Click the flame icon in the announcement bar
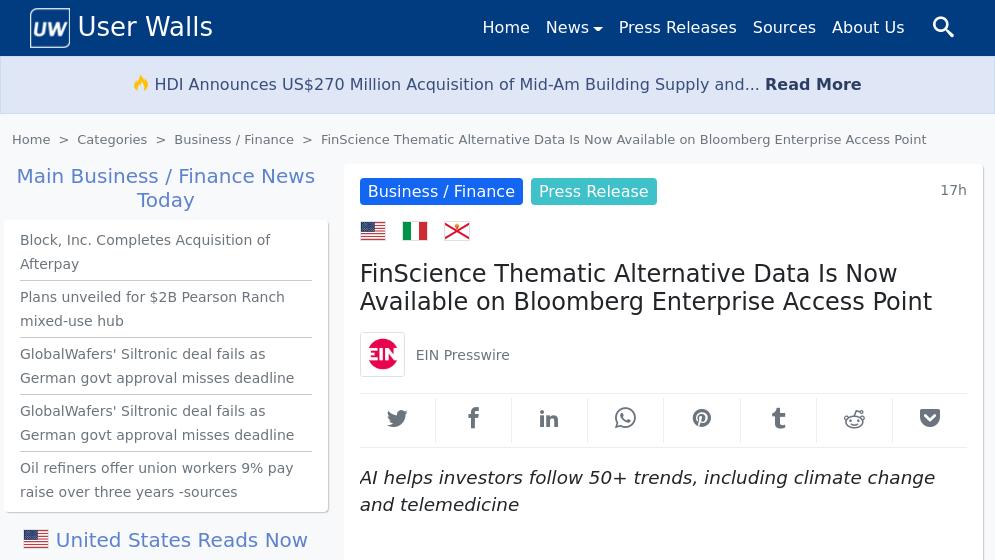 [141, 83]
